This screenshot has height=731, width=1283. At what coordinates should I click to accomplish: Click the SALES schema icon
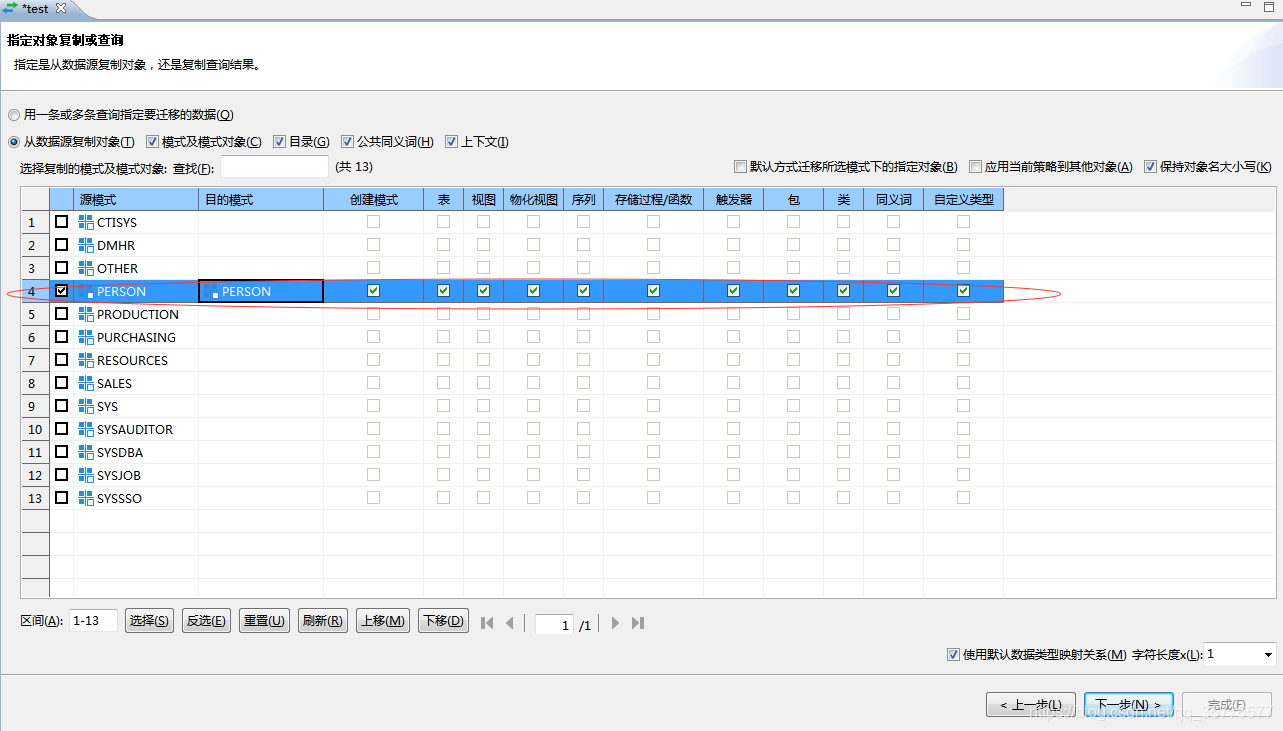point(86,383)
